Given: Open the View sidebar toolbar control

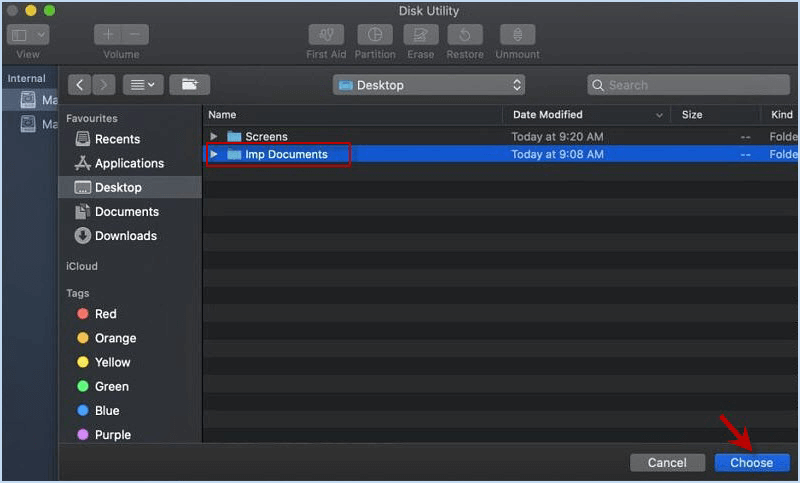Looking at the screenshot, I should 28,35.
